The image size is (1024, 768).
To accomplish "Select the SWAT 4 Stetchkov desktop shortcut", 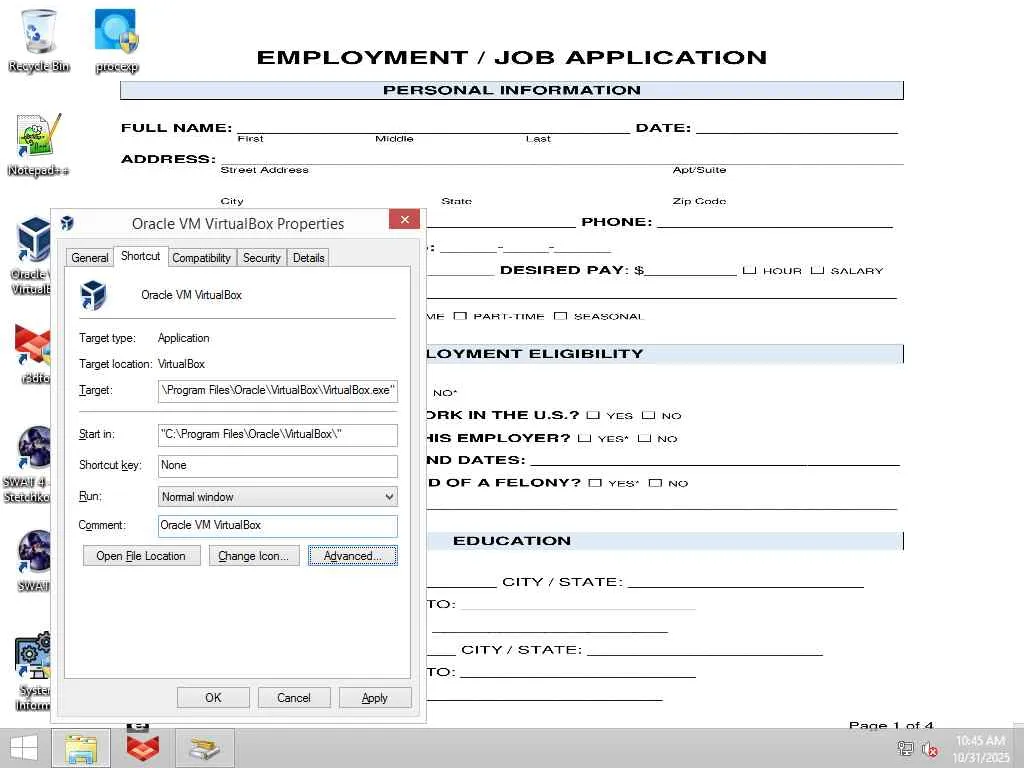I will (x=26, y=465).
